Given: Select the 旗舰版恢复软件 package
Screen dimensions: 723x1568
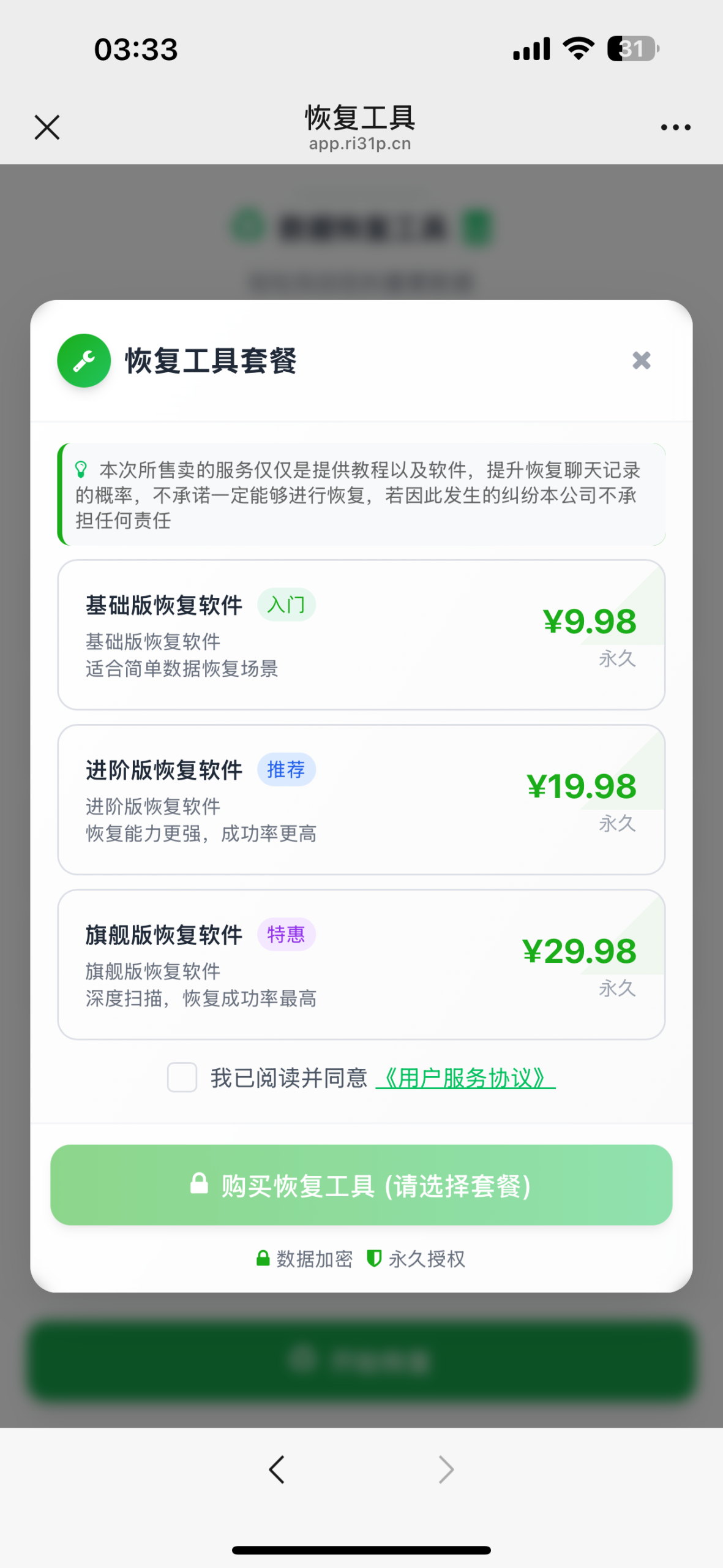Looking at the screenshot, I should click(361, 964).
